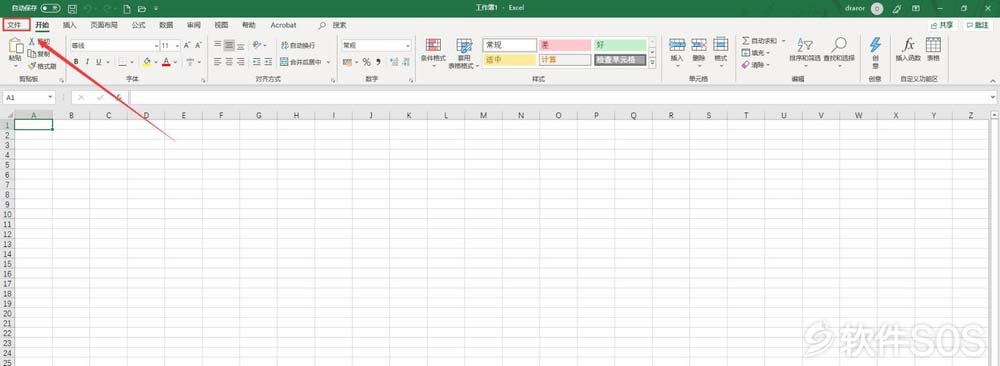Click the decrease indent icon

[256, 62]
